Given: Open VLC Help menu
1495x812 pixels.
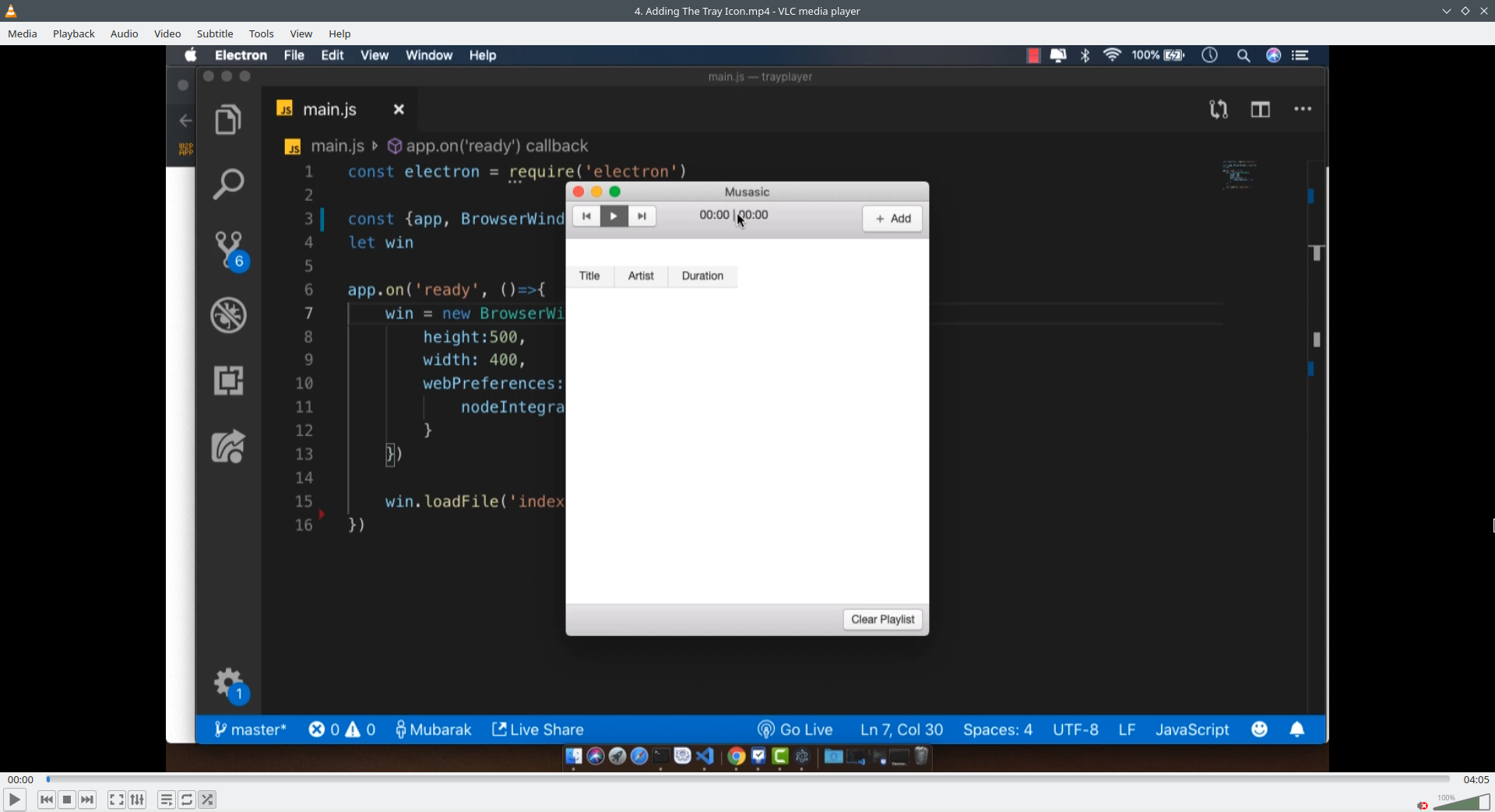Looking at the screenshot, I should 339,33.
